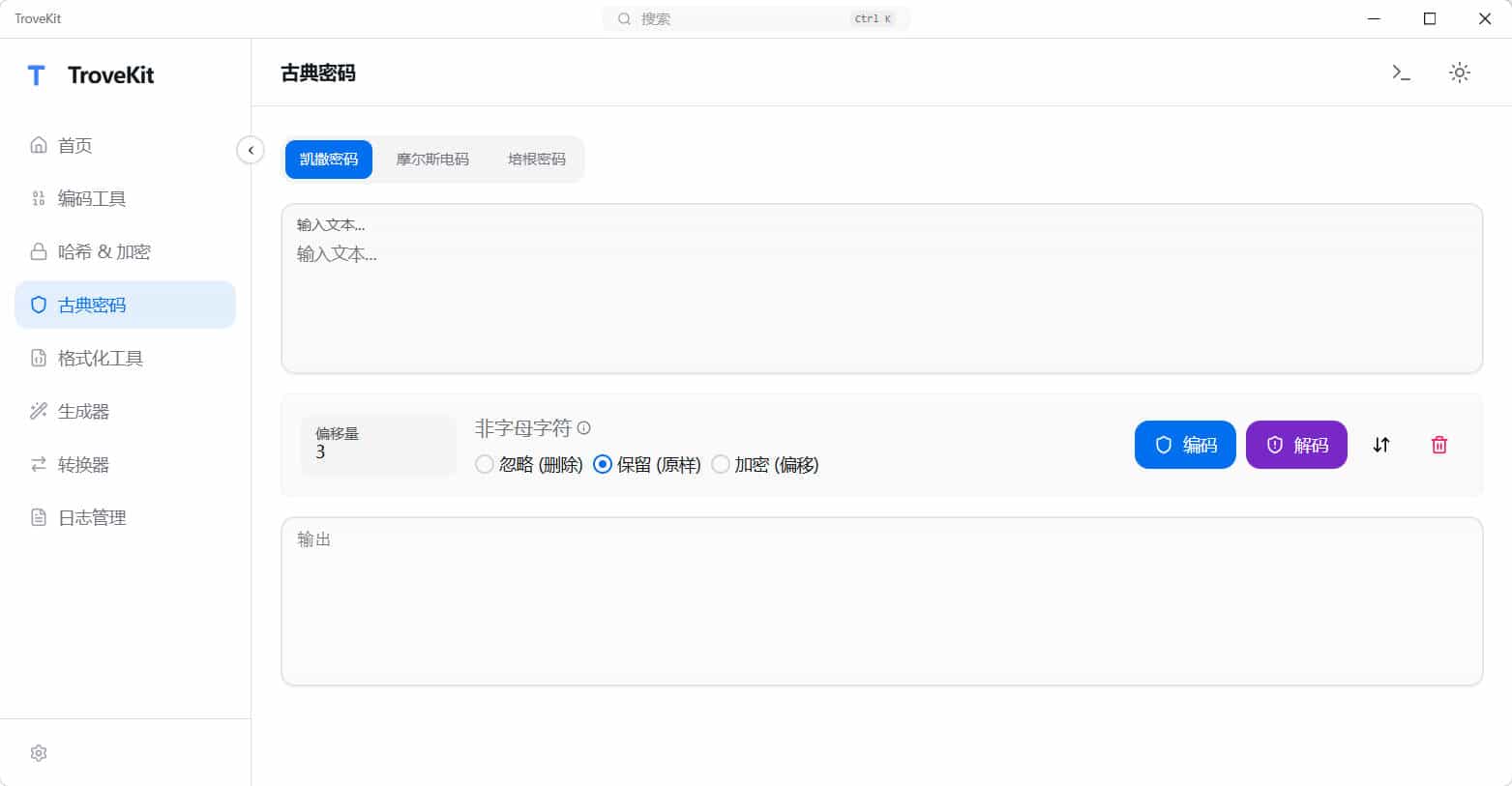This screenshot has width=1512, height=786.
Task: Toggle the theme with the sun icon
Action: 1460,73
